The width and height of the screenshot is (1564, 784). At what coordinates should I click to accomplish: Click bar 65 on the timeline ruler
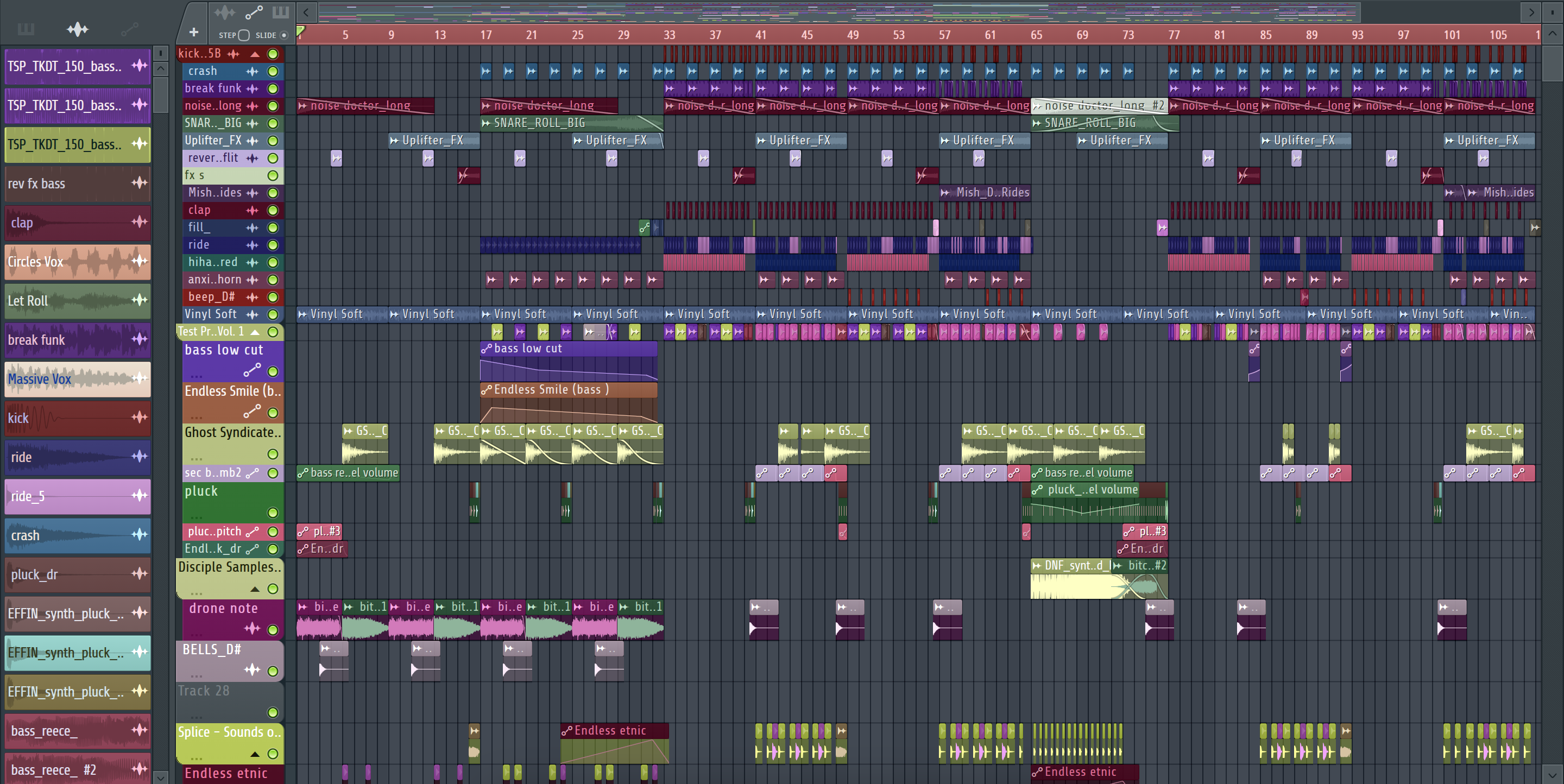coord(1036,35)
